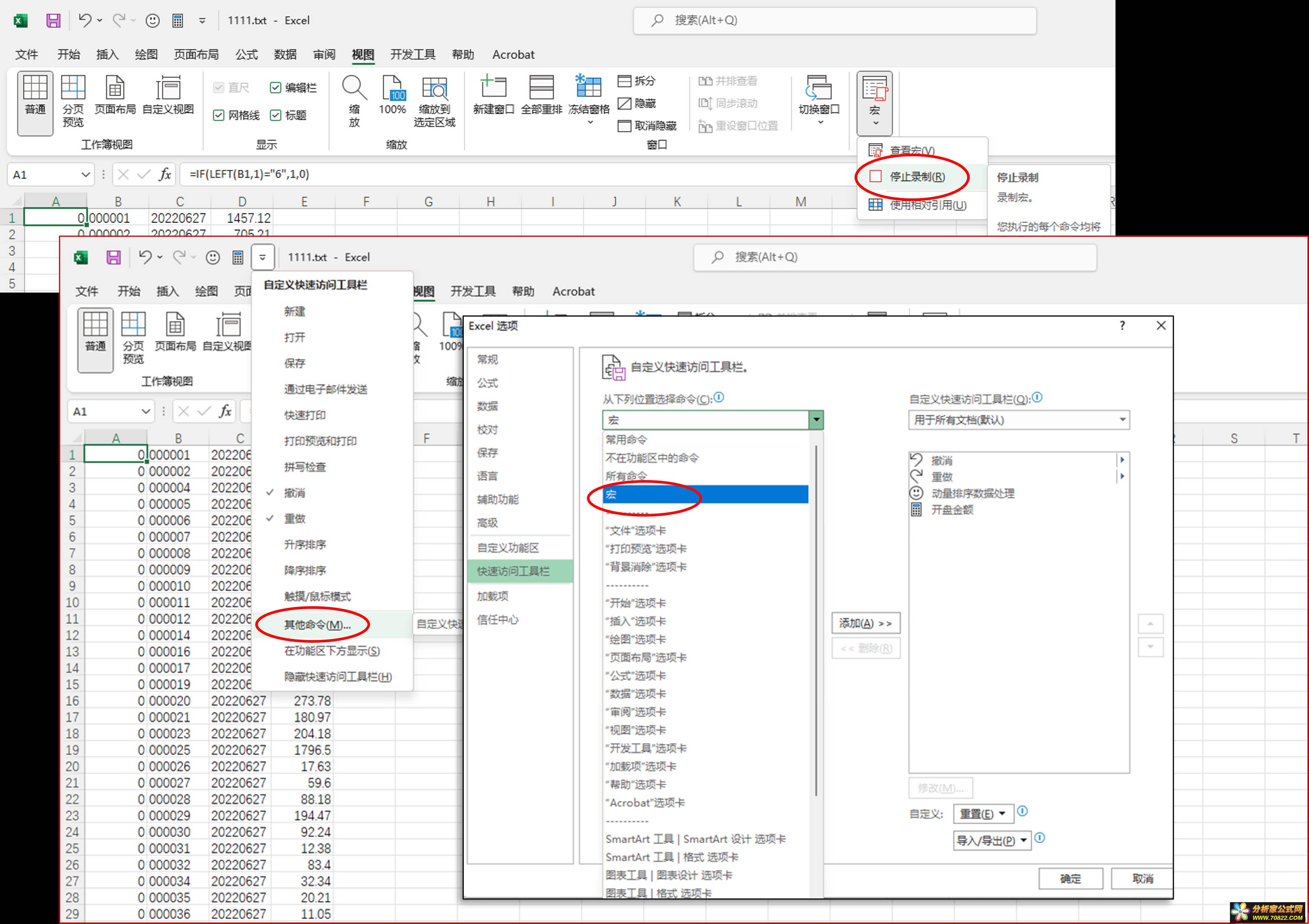The height and width of the screenshot is (924, 1309).
Task: Open 用于所有文档(默认) dropdown
Action: tap(1122, 420)
